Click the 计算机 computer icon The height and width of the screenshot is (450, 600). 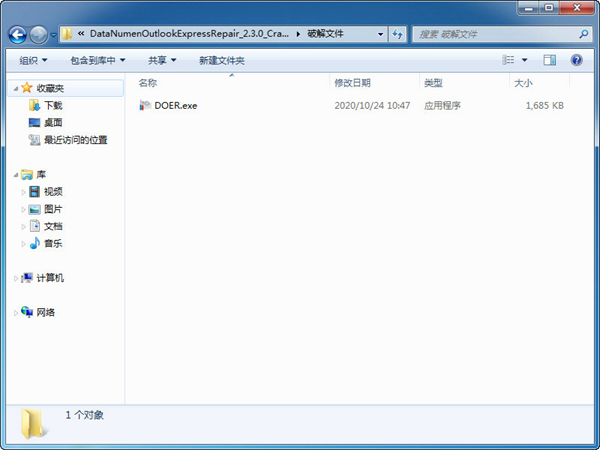pyautogui.click(x=27, y=278)
